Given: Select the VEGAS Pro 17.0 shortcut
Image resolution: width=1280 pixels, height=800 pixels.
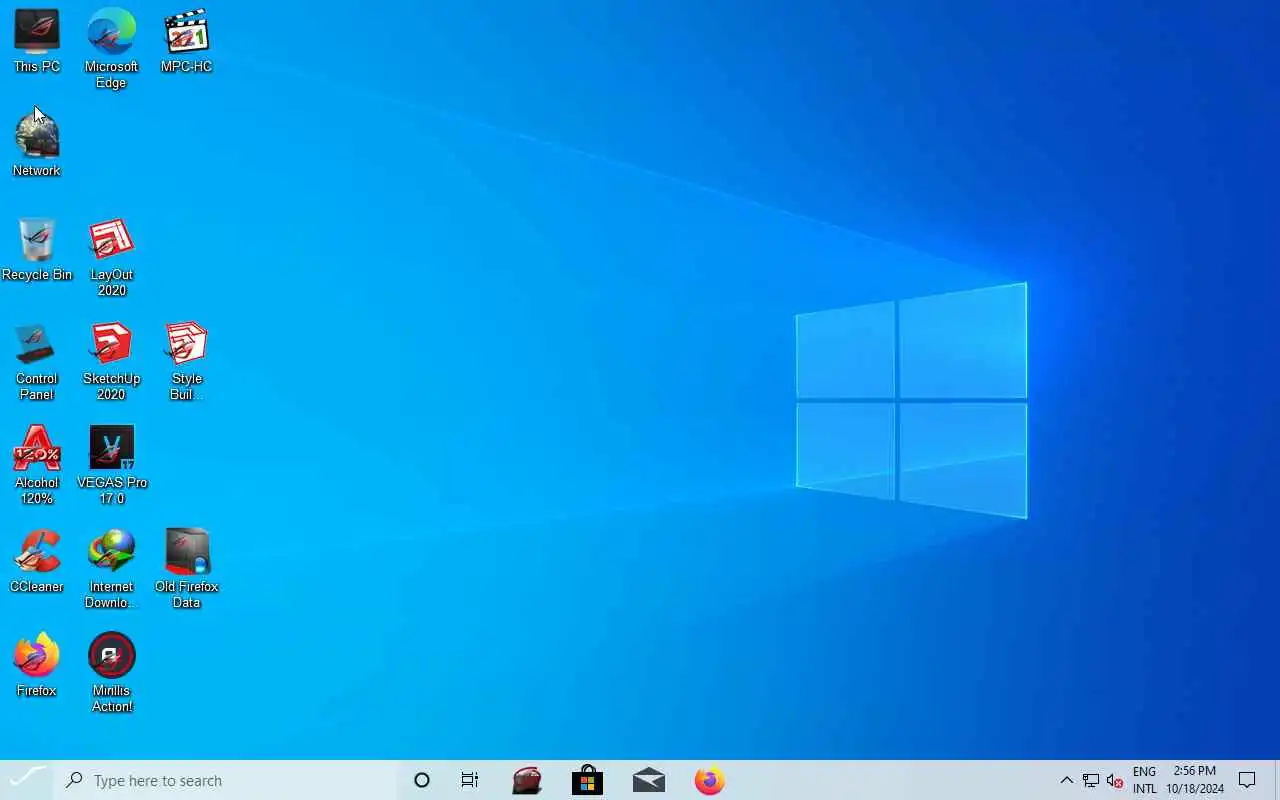Looking at the screenshot, I should tap(111, 466).
